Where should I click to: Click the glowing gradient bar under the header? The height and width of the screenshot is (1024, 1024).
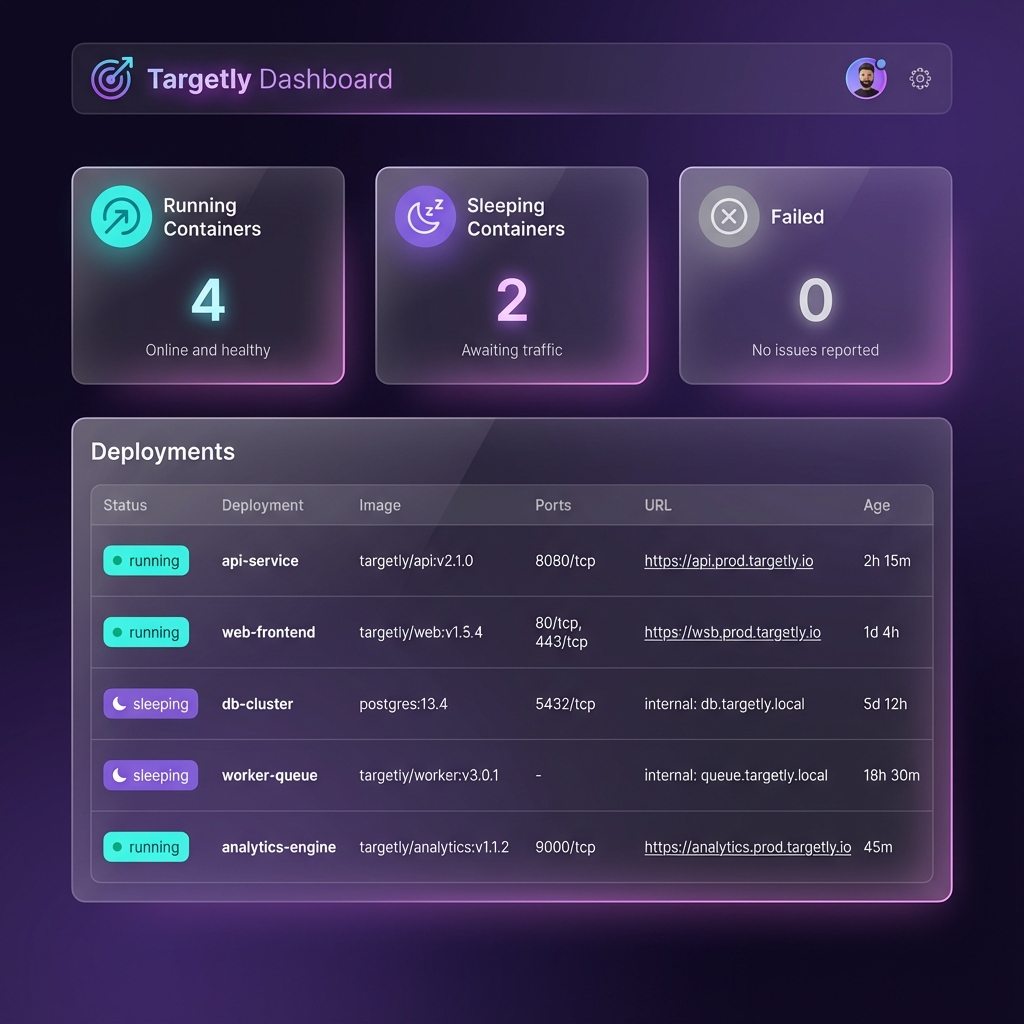[512, 113]
